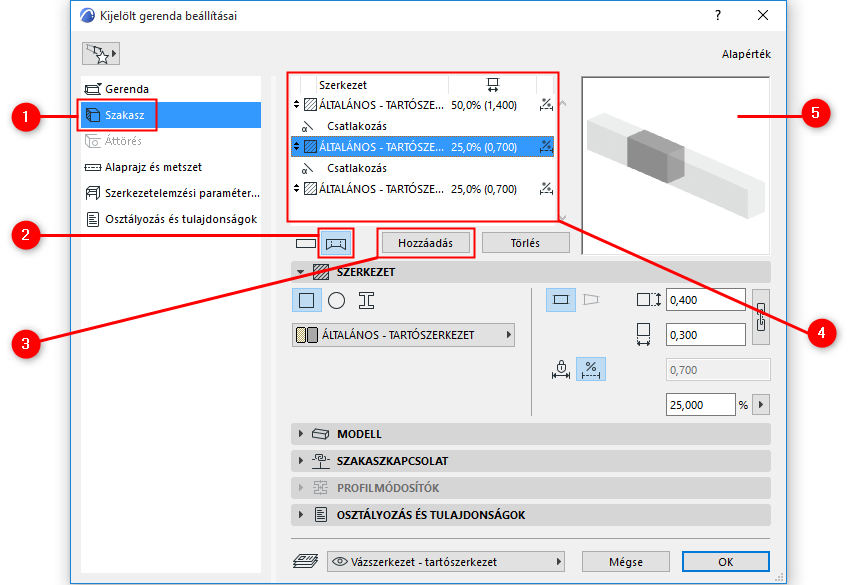Viewport: 852px width, 585px height.
Task: Click the layer icon beside layer dropdown
Action: coord(305,561)
